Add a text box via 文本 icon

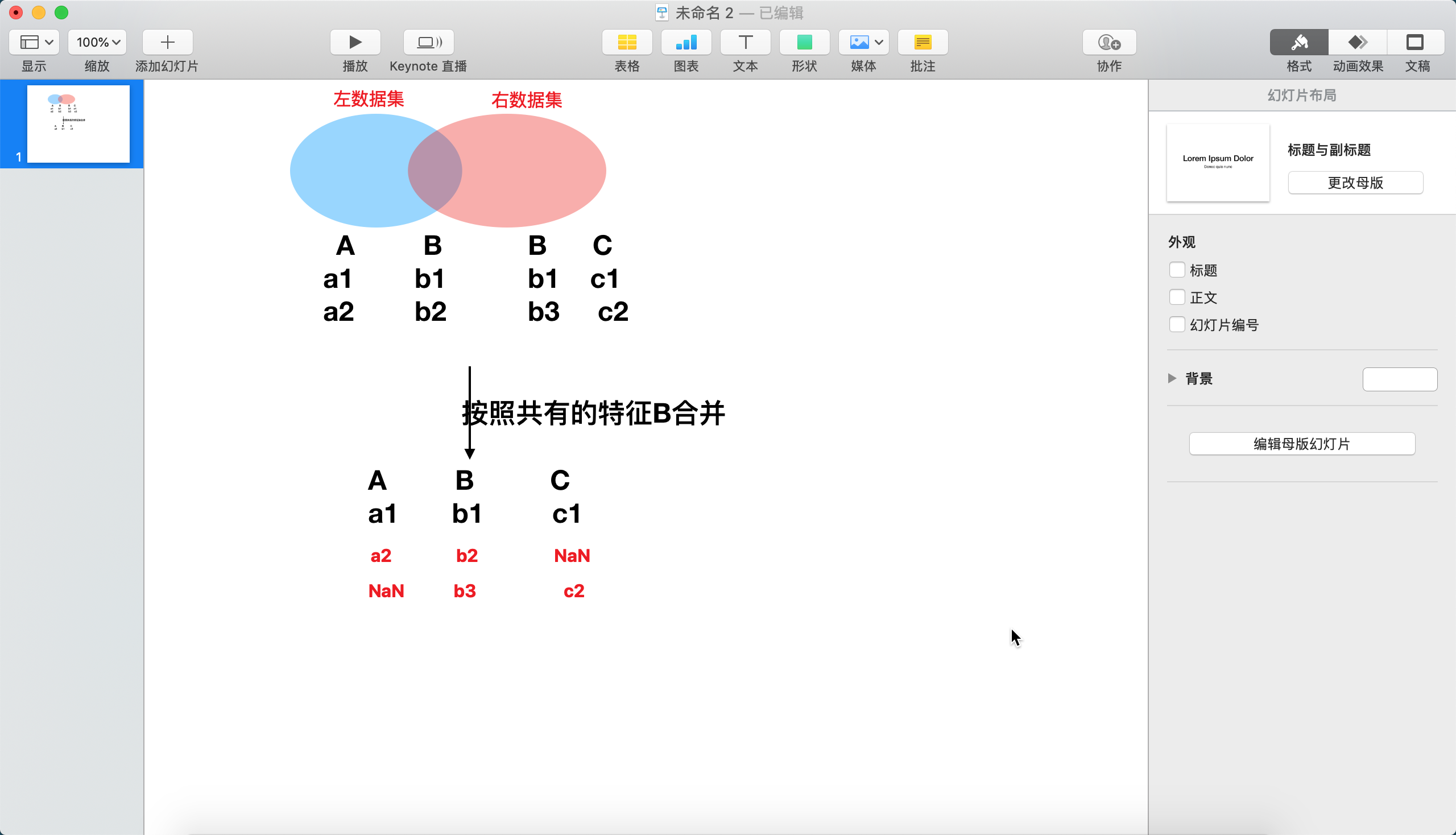tap(745, 43)
